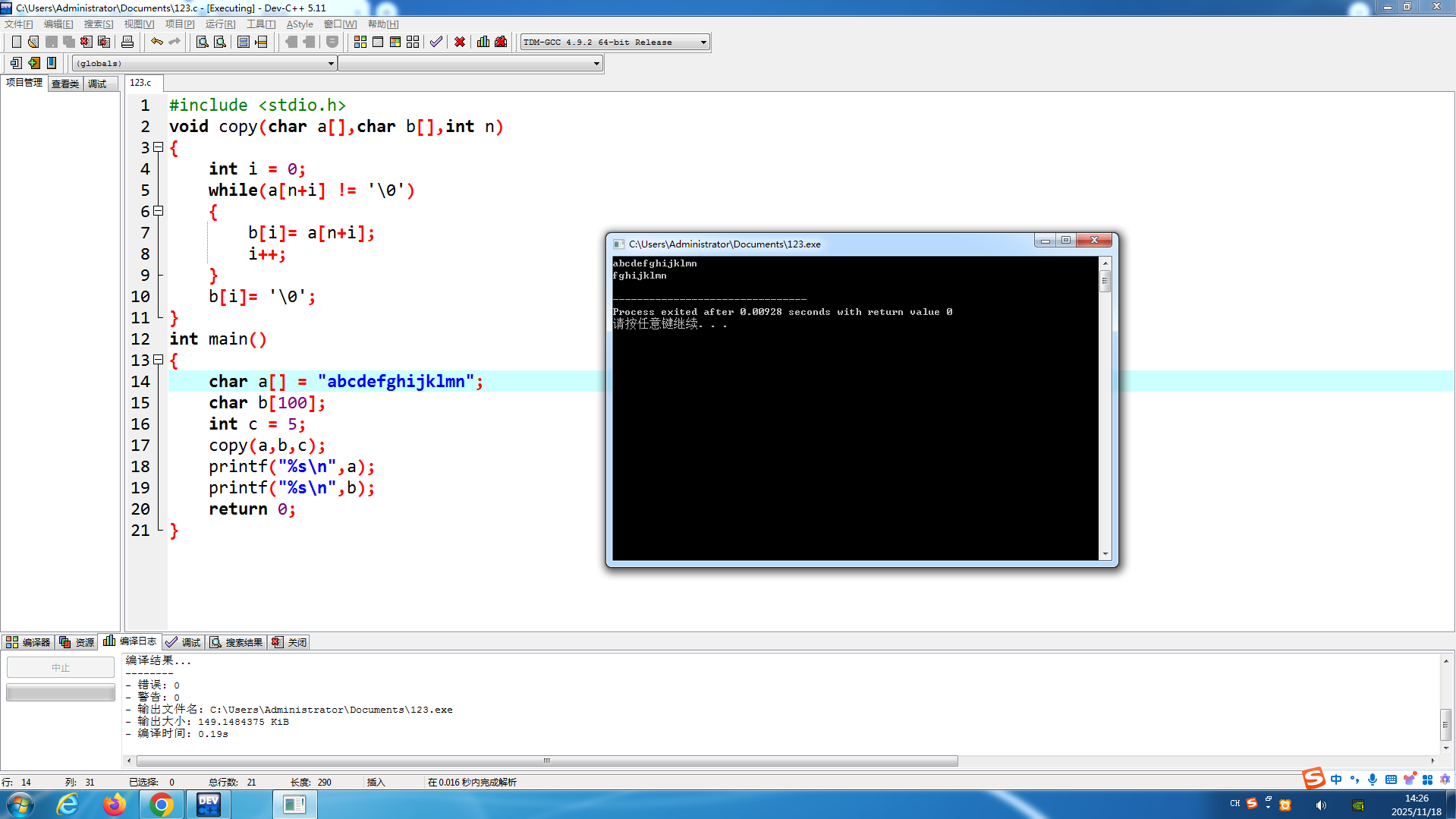Viewport: 1456px width, 819px height.
Task: Click the taskbar volume speaker icon
Action: click(1321, 805)
